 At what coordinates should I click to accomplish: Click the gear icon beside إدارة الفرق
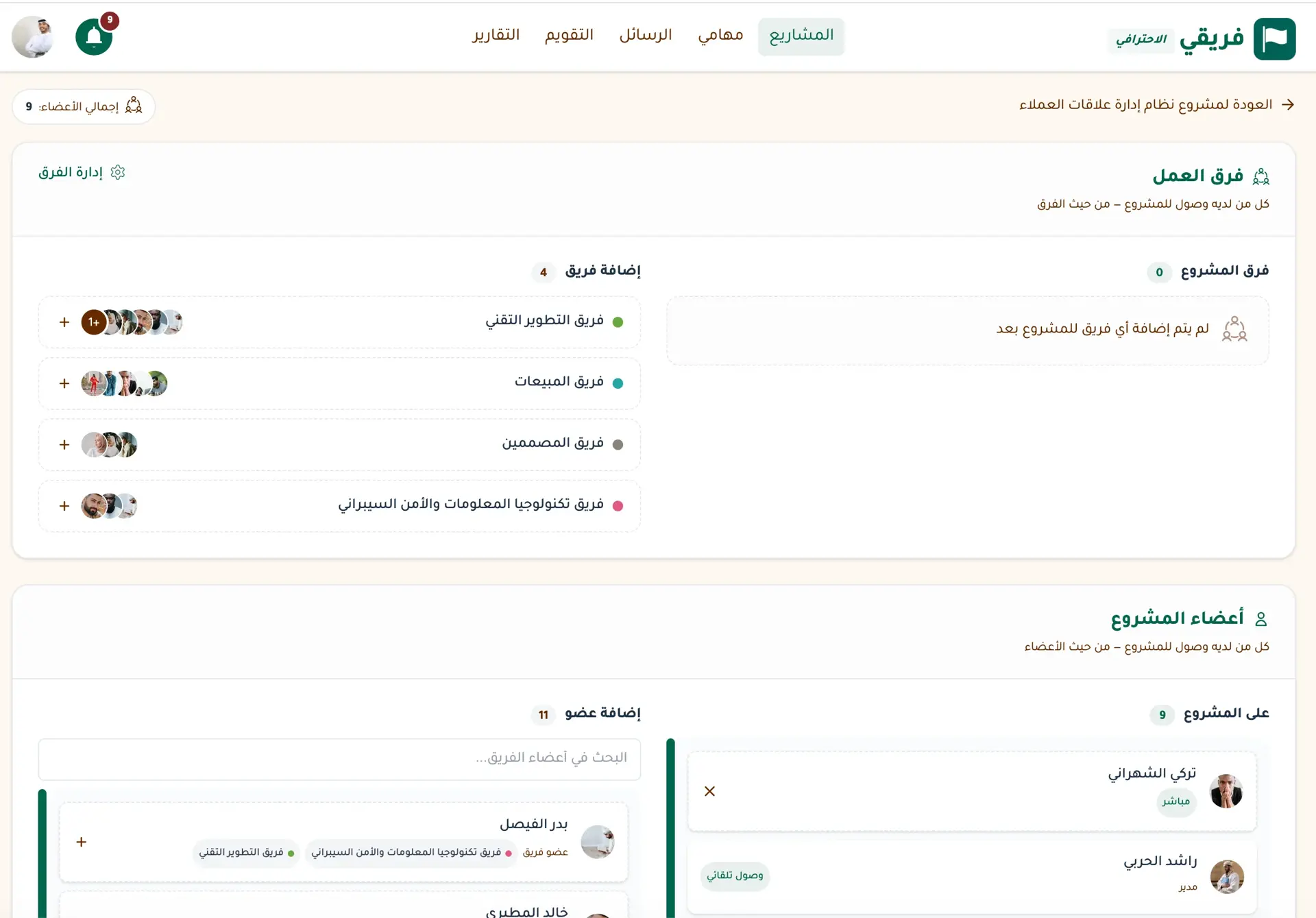118,172
